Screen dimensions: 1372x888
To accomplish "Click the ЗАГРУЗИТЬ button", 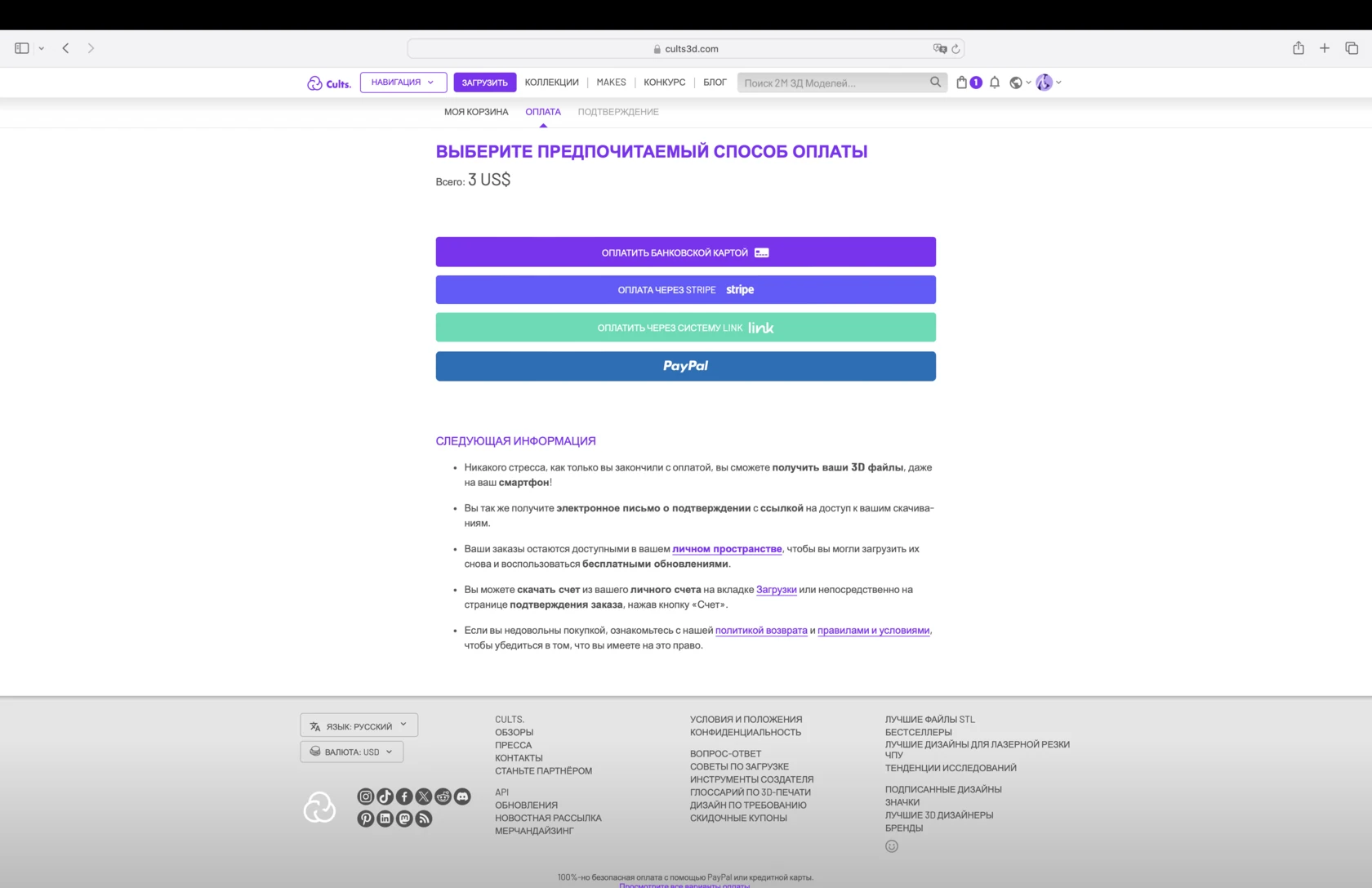I will coord(485,83).
